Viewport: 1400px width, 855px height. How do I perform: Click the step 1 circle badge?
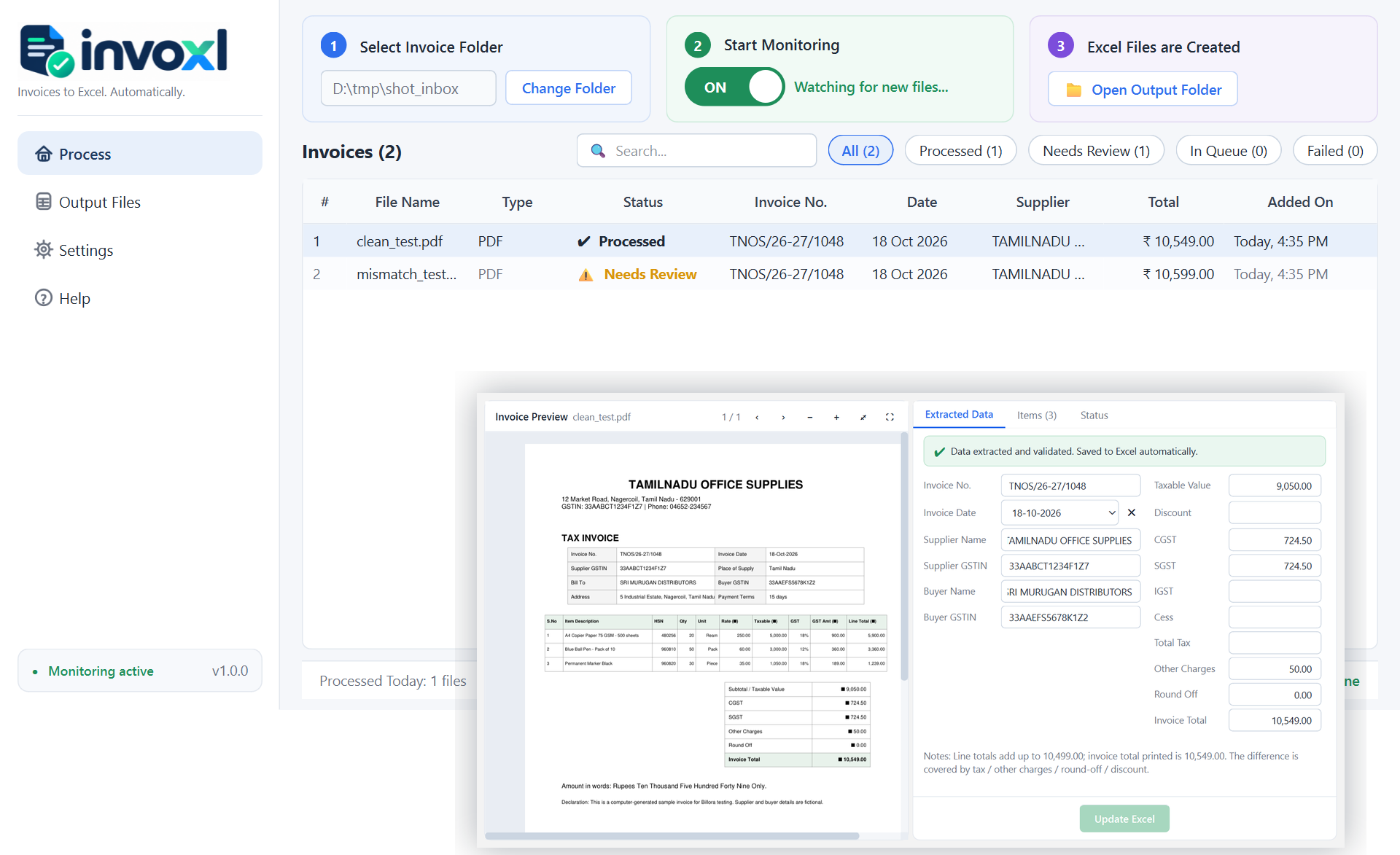click(x=333, y=46)
